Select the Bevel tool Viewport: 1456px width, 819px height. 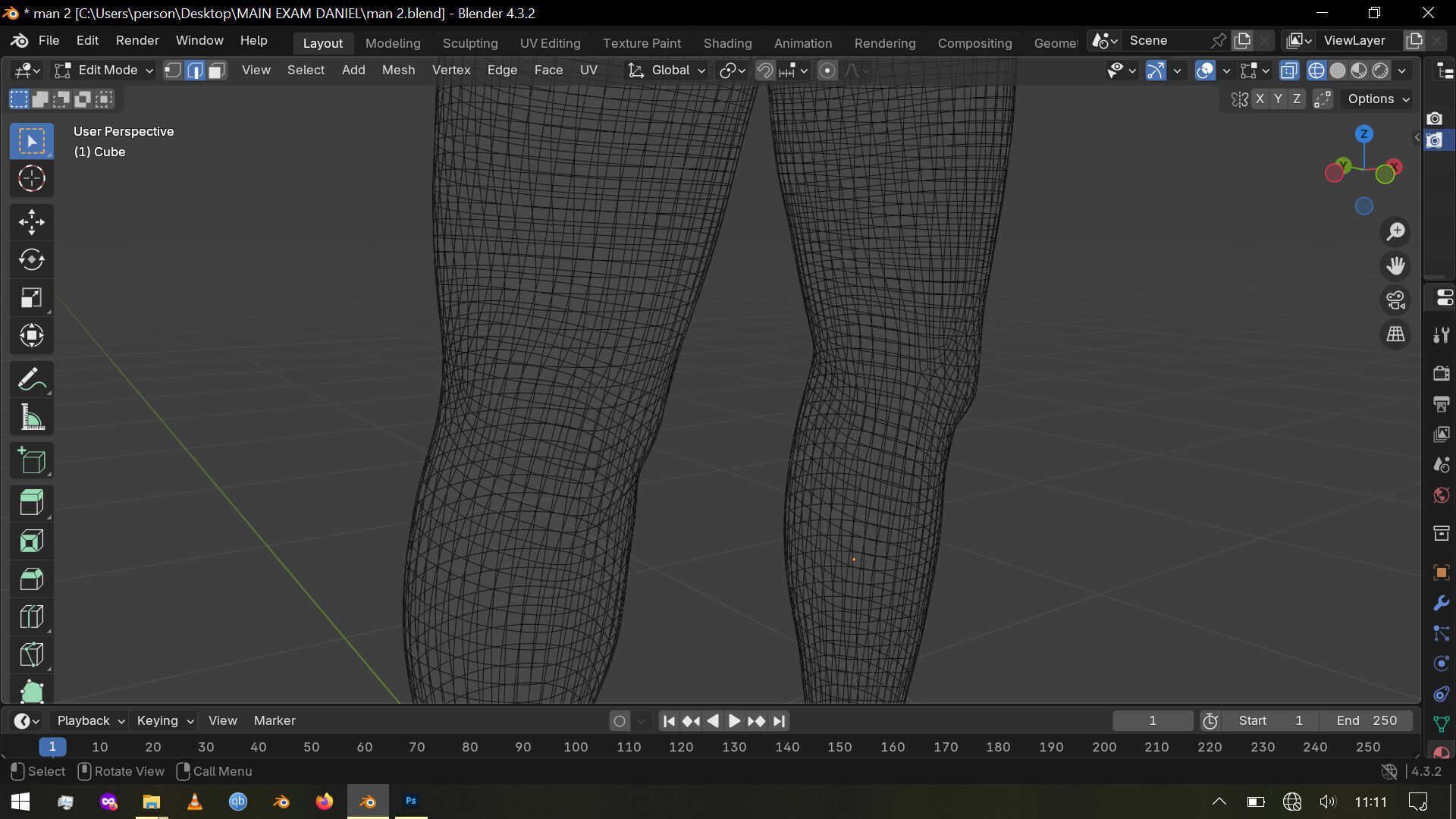click(31, 579)
